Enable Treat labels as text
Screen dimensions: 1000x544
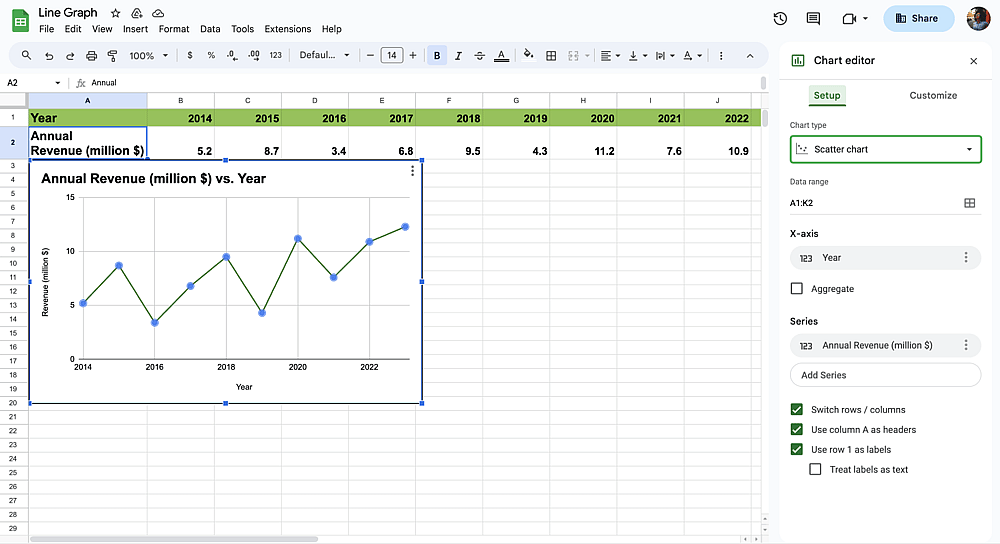tap(815, 469)
